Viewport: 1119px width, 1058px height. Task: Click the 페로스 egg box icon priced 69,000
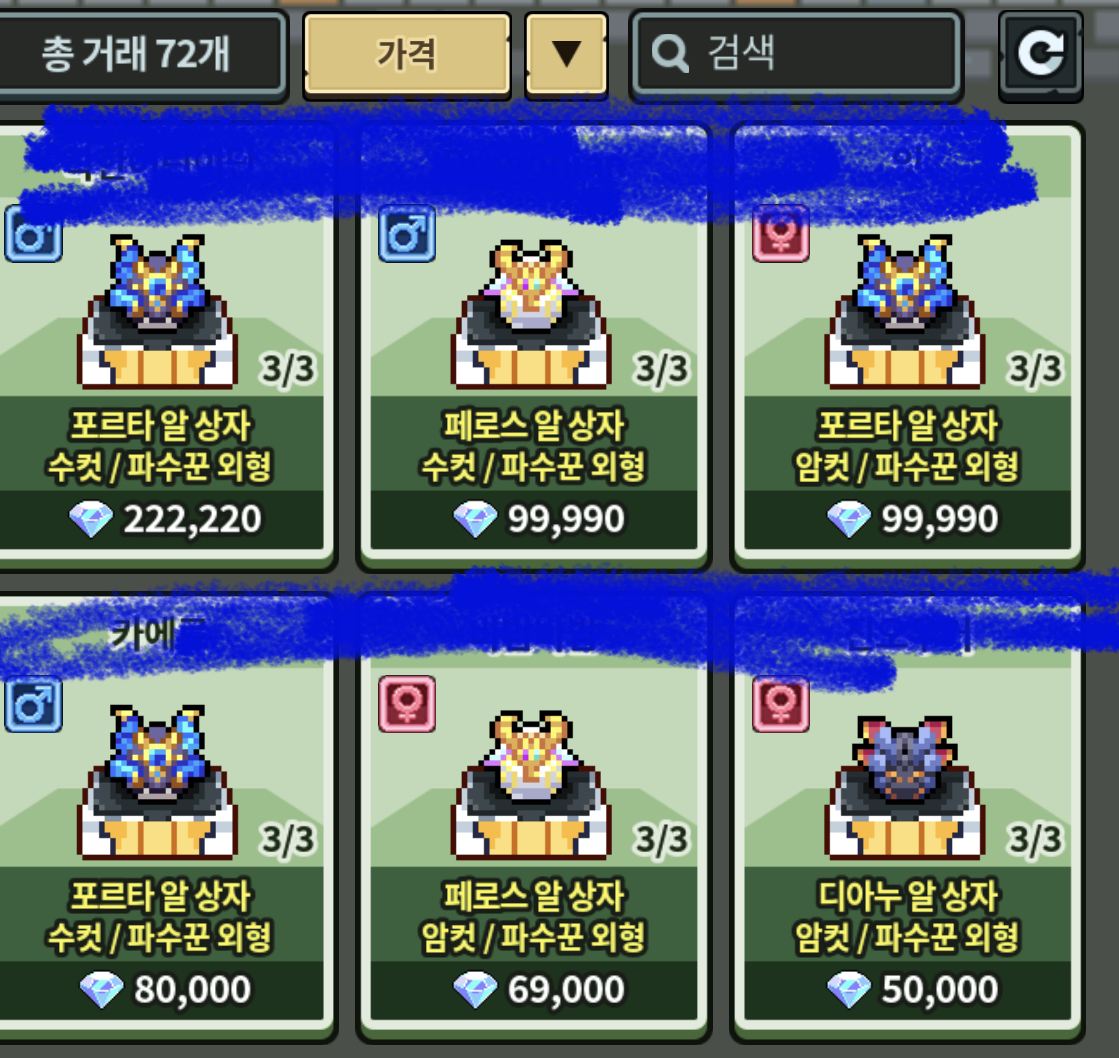coord(531,783)
